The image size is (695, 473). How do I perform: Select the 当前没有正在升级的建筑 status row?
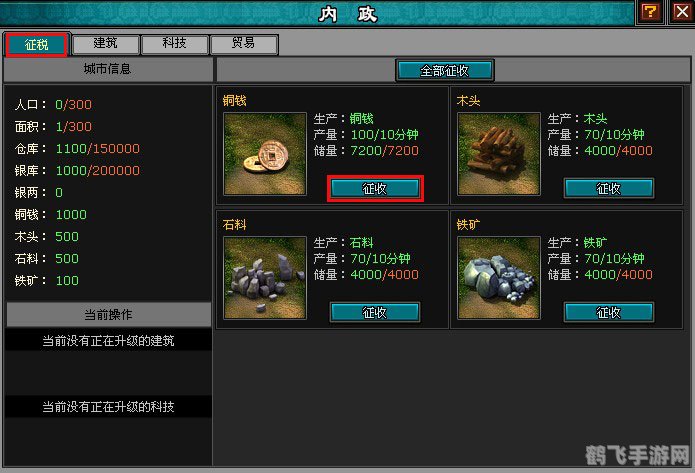tap(108, 340)
